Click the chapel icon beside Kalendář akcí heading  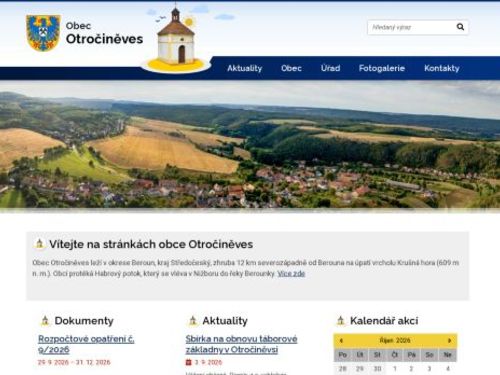point(340,321)
